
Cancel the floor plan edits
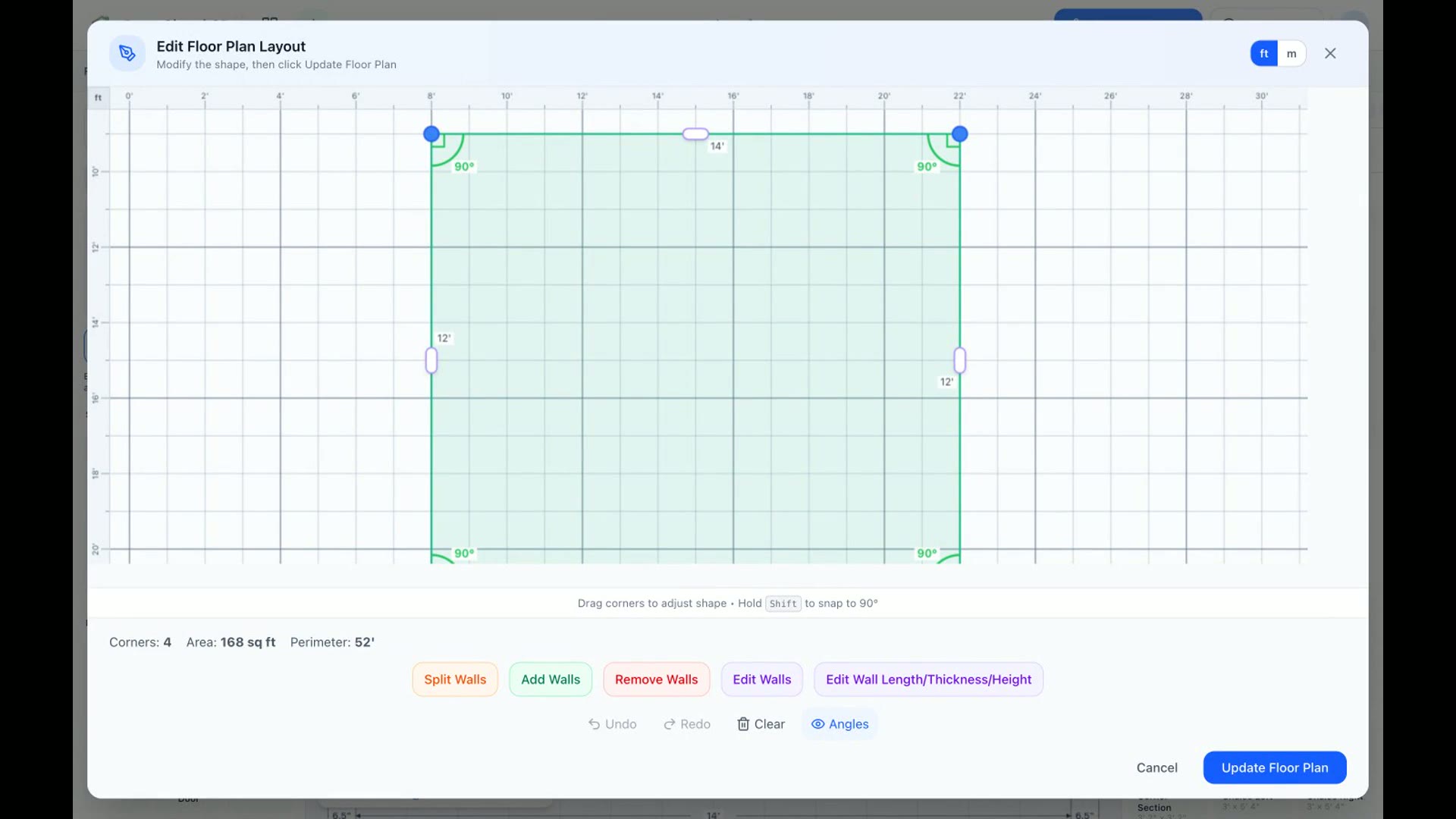click(1156, 767)
